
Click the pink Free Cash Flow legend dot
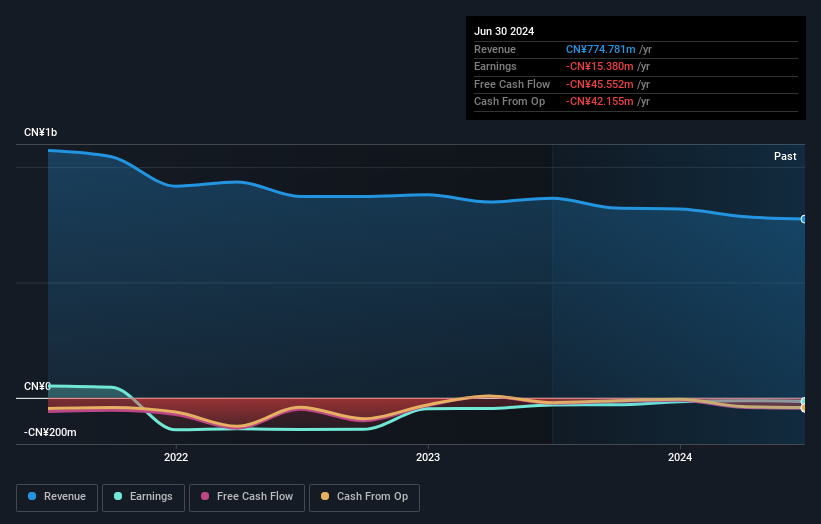205,496
